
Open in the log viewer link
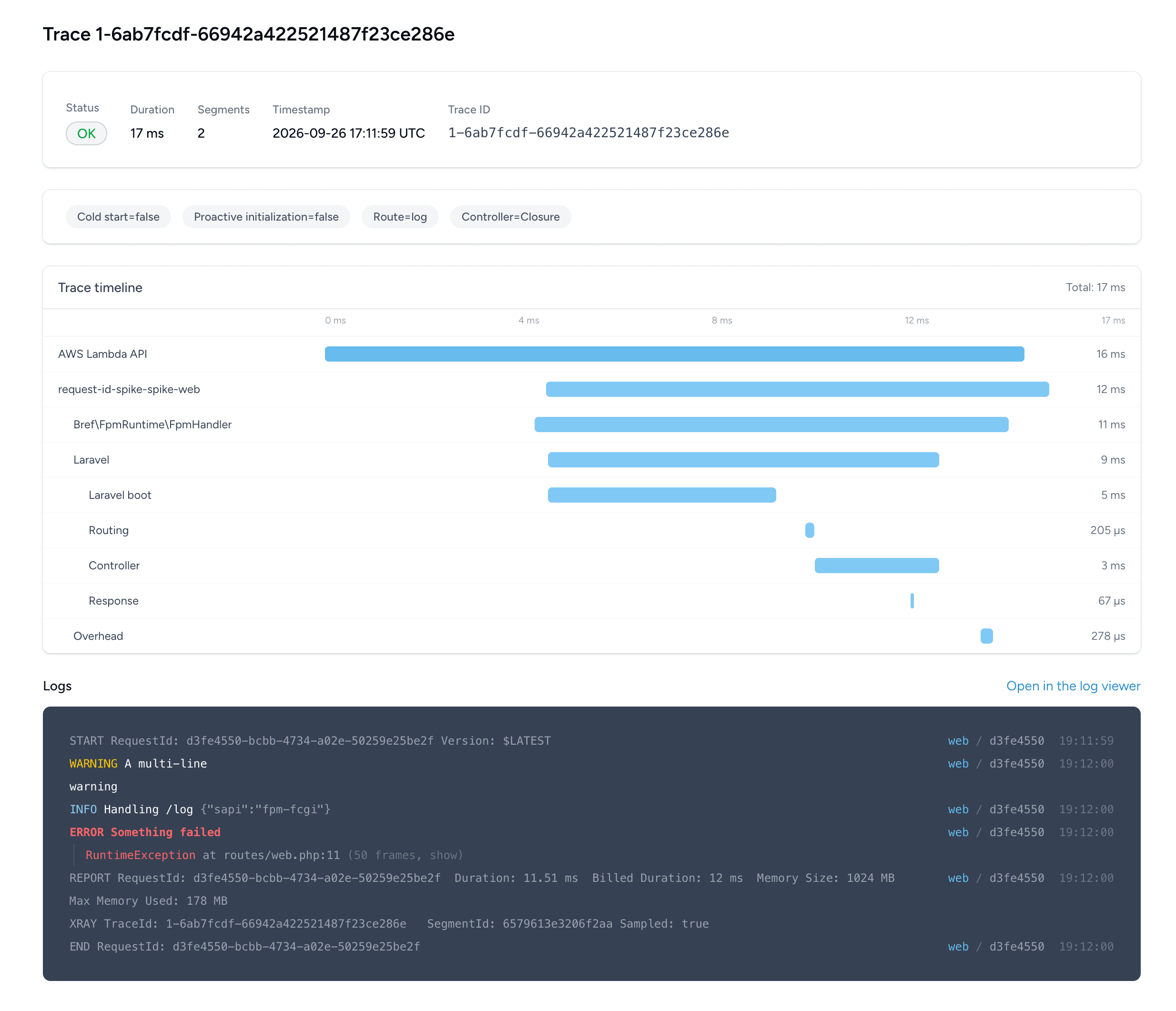pos(1073,686)
